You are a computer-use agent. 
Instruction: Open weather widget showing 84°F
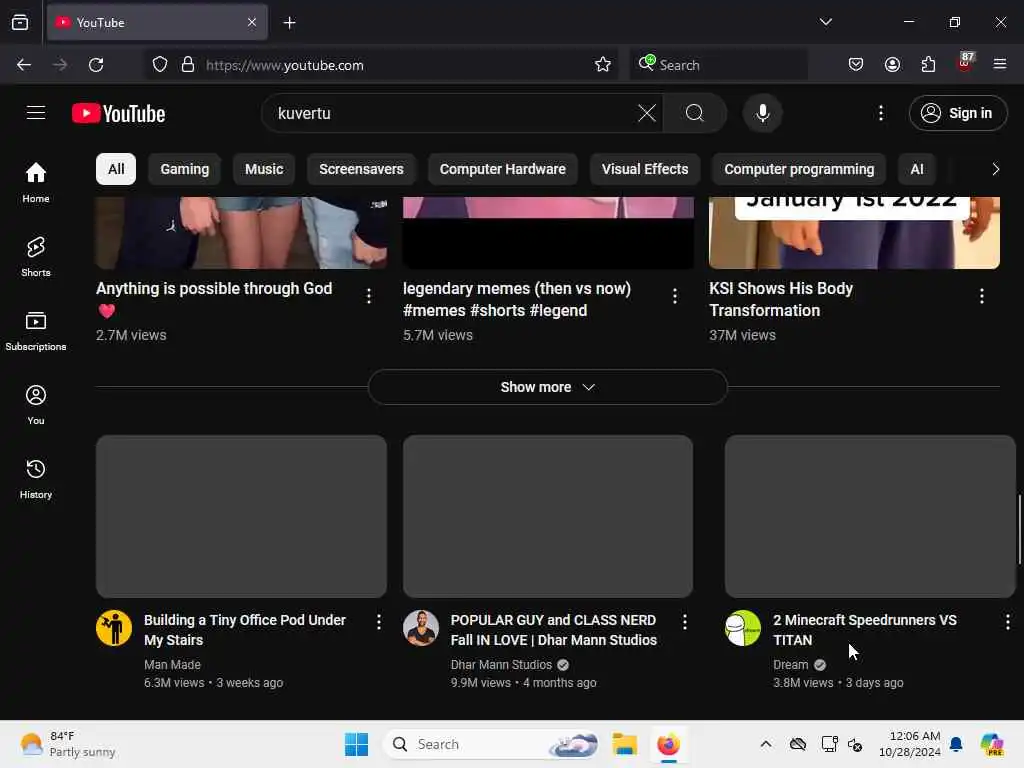(x=69, y=744)
